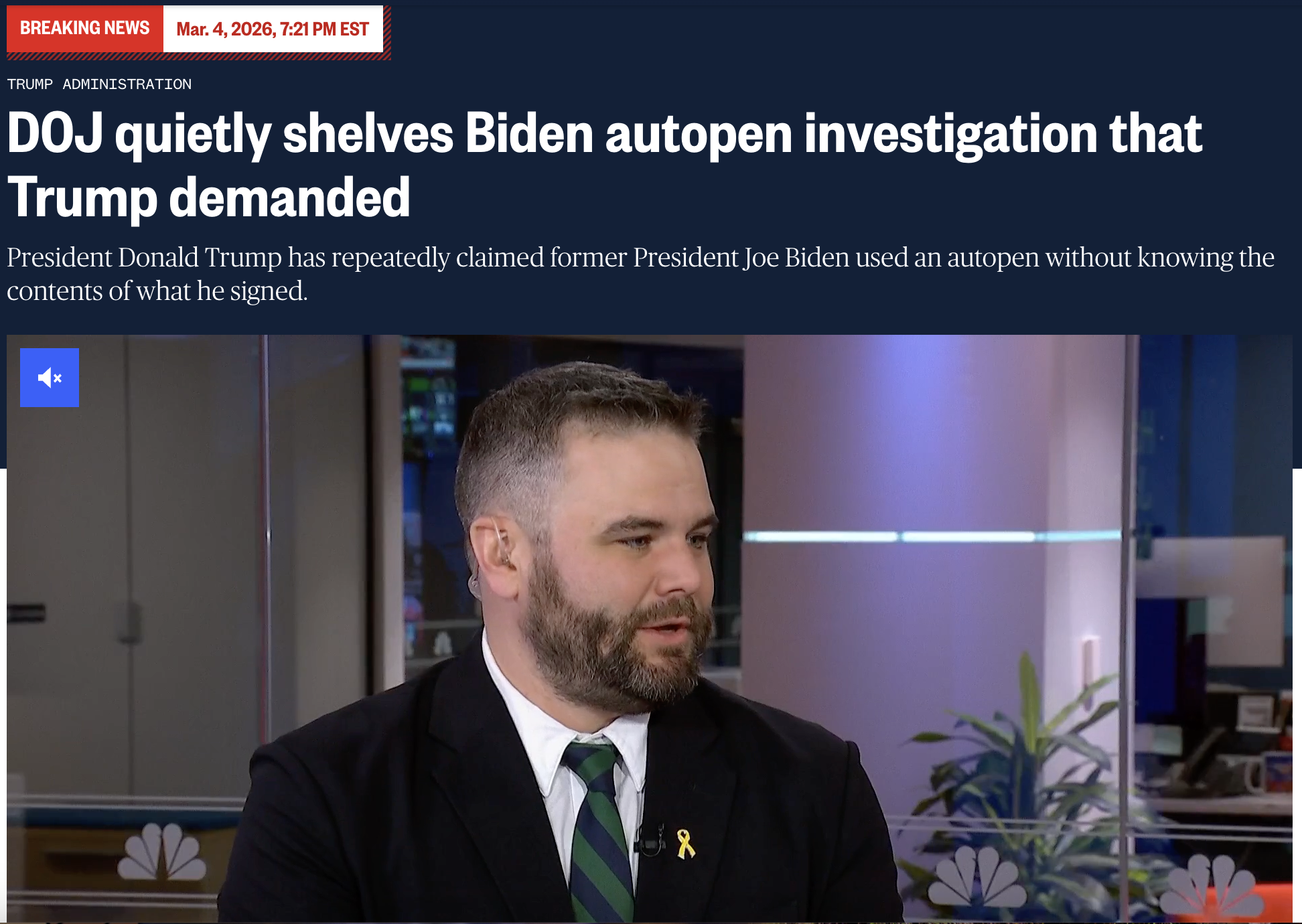Click the red BREAKING NEWS badge
This screenshot has height=924, width=1302.
(x=85, y=28)
